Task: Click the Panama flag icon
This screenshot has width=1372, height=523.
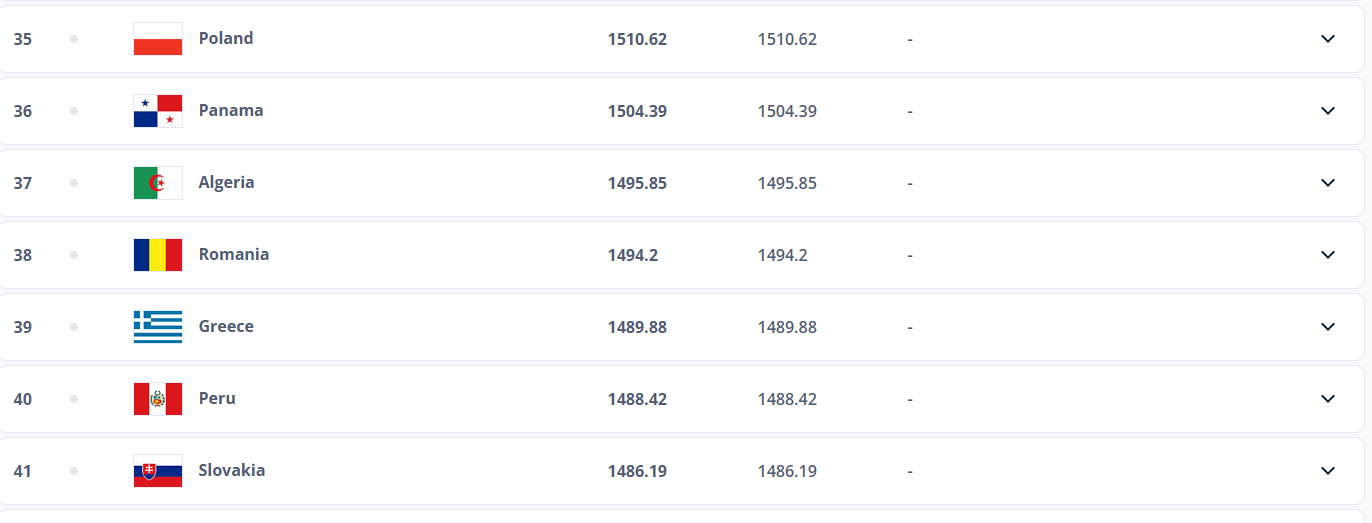Action: click(x=158, y=111)
